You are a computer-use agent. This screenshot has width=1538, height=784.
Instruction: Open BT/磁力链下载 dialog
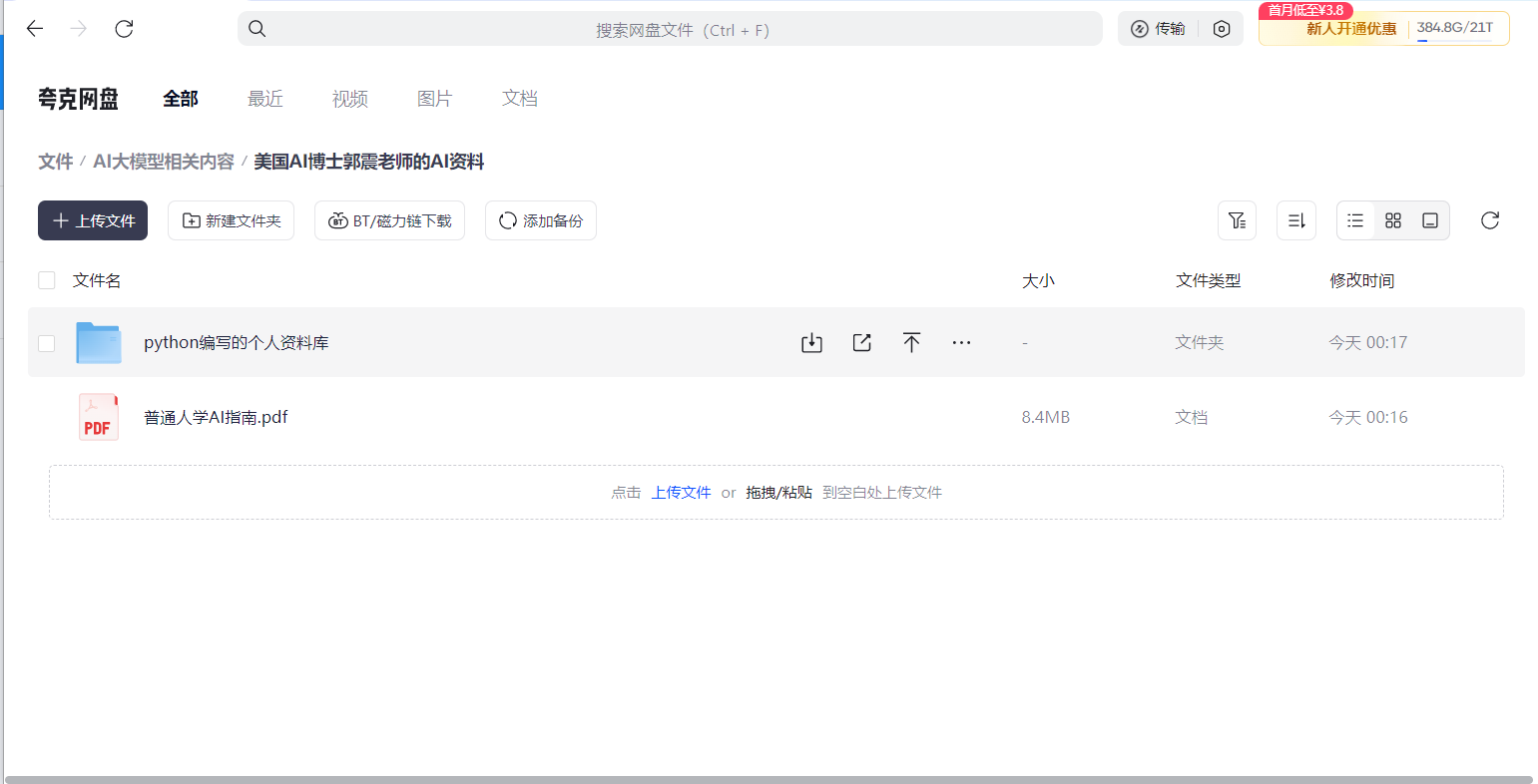pos(389,220)
